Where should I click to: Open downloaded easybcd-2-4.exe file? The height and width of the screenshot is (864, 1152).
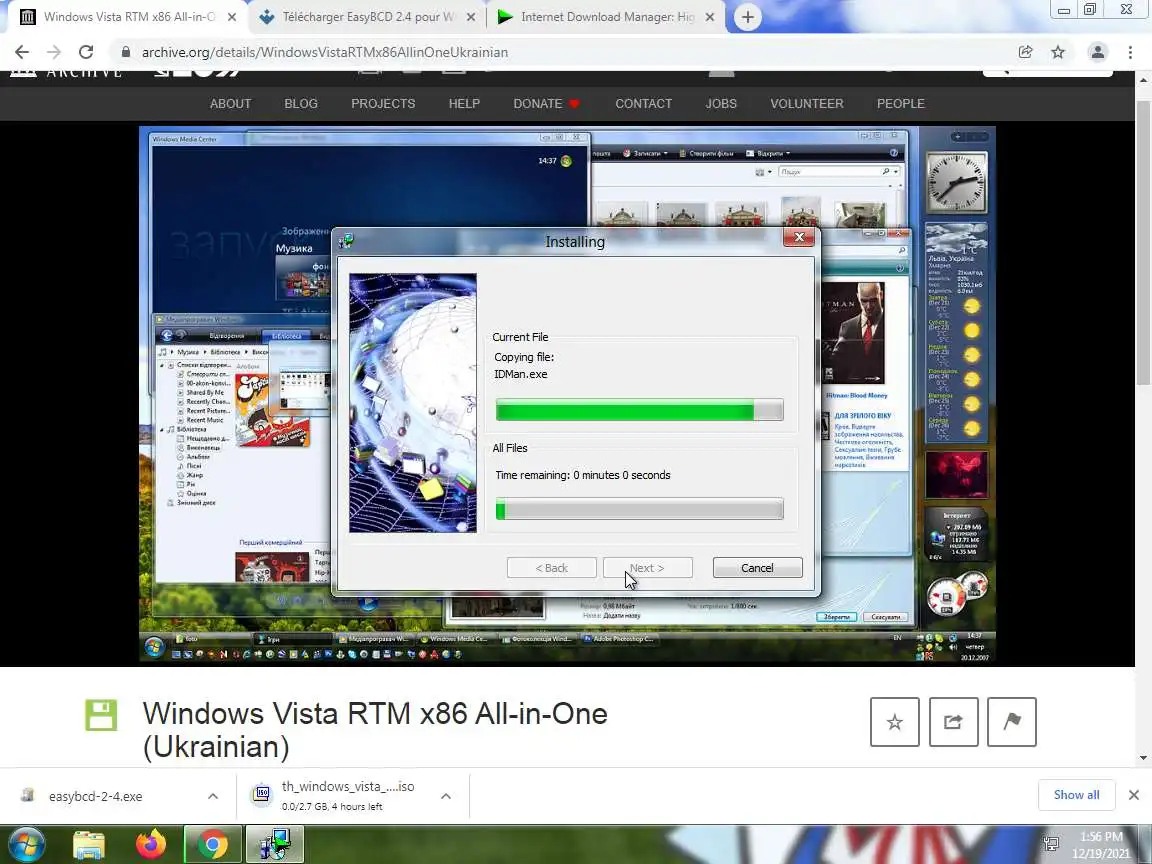(96, 796)
